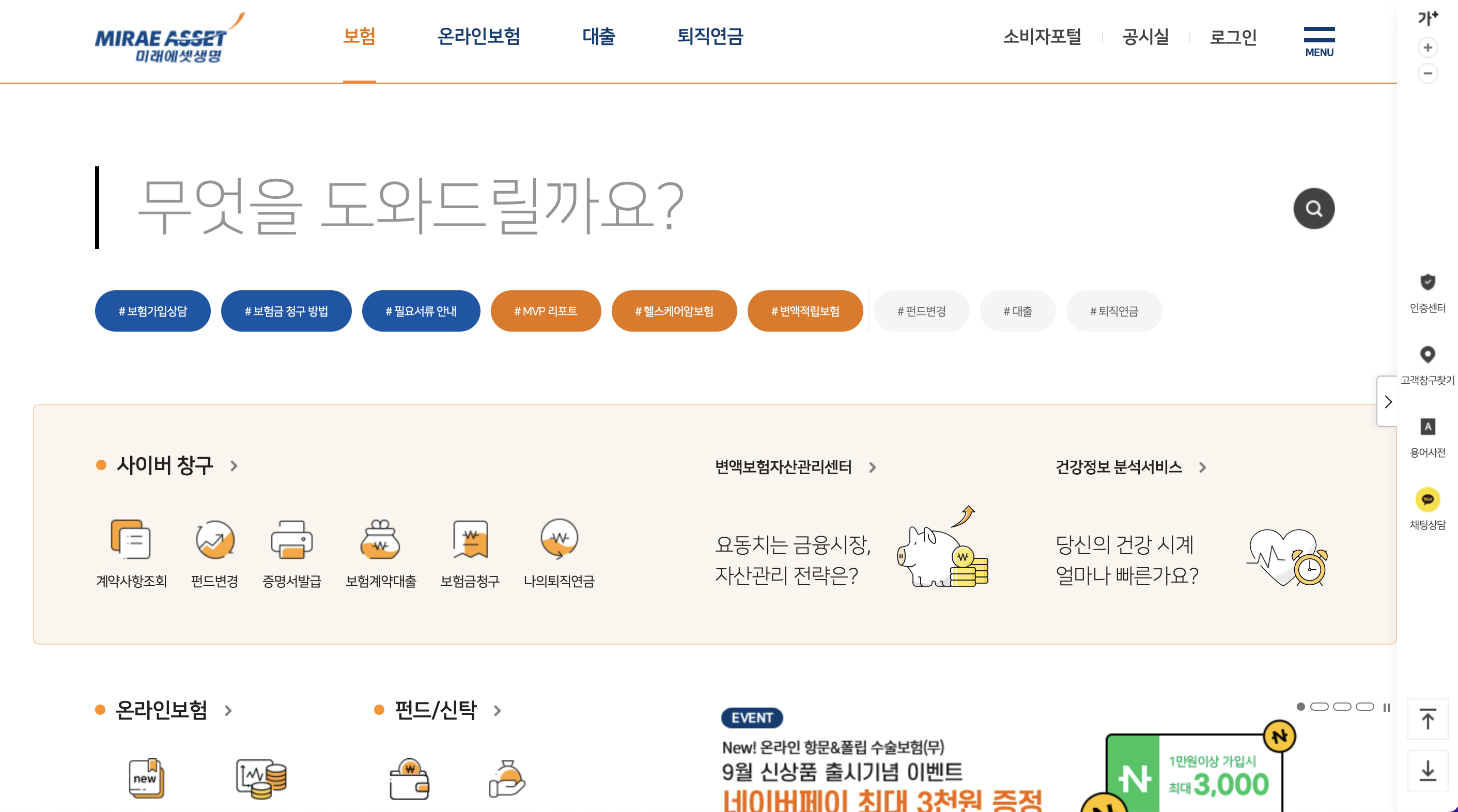Click the 보험금청구 claim icon

tap(470, 539)
